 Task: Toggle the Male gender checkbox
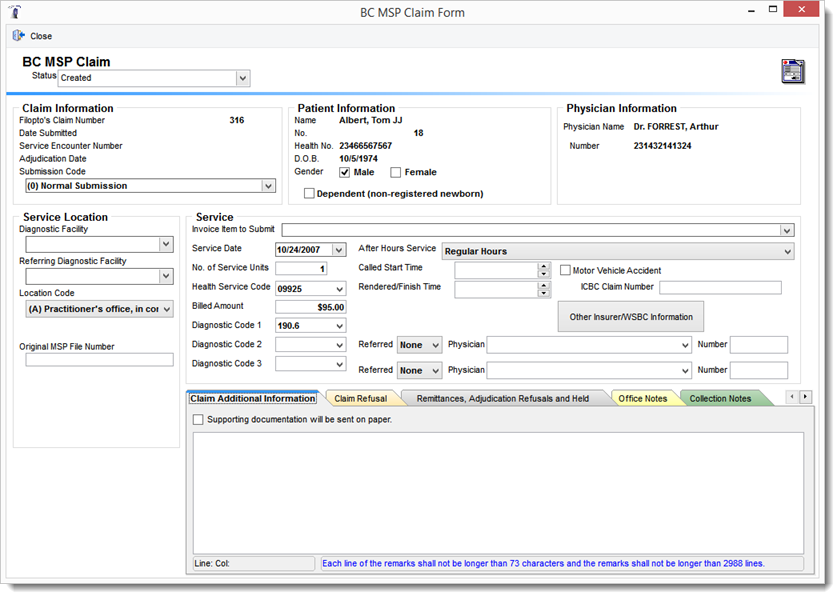[345, 172]
